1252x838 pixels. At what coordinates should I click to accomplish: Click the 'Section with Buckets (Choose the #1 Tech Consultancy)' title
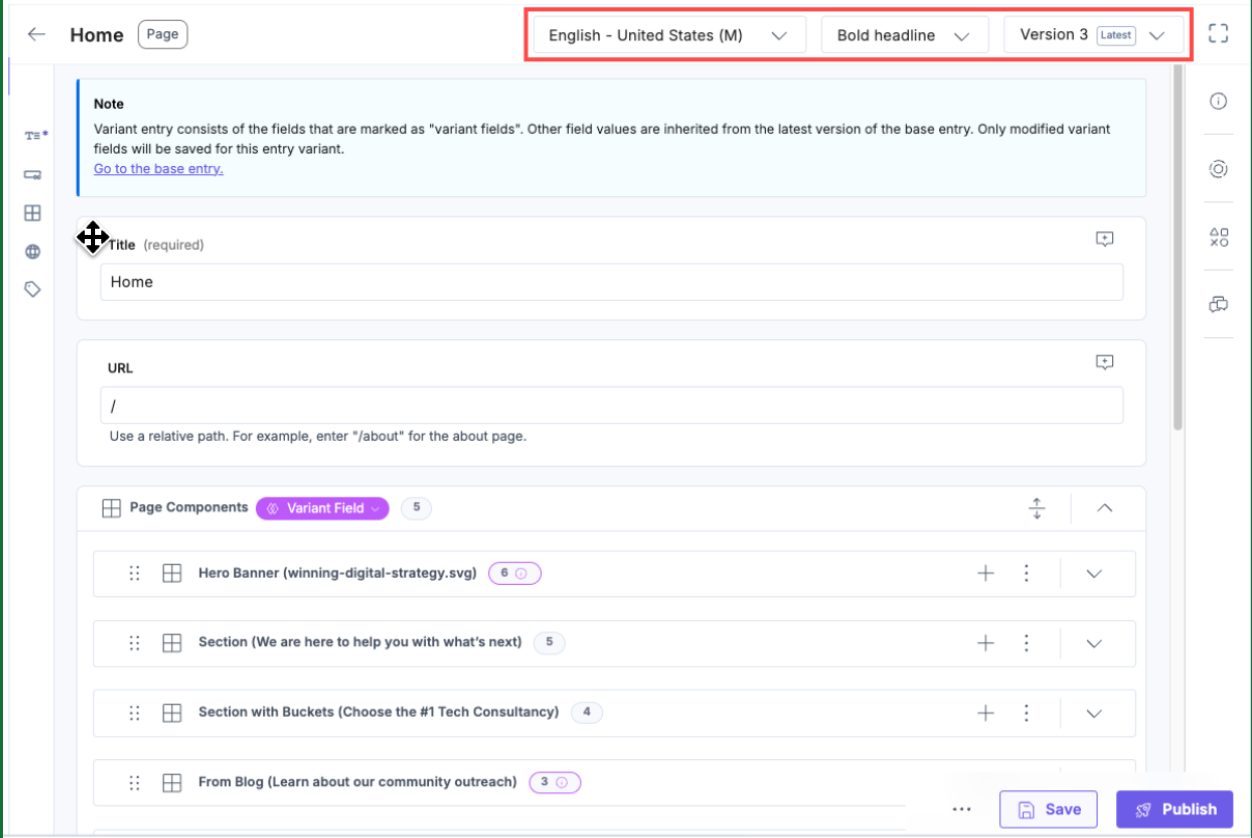(x=378, y=711)
